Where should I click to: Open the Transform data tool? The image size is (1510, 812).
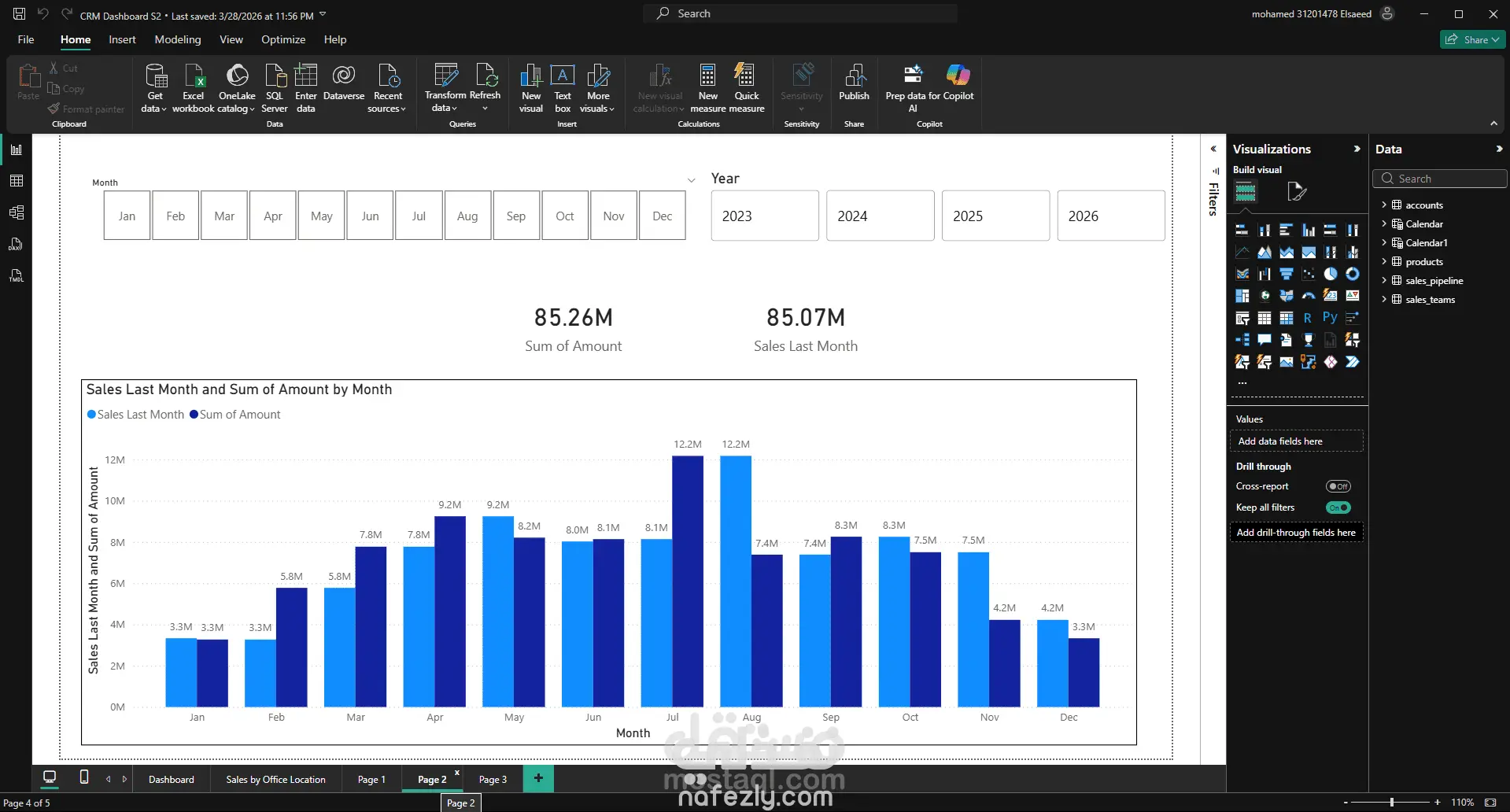click(x=445, y=87)
